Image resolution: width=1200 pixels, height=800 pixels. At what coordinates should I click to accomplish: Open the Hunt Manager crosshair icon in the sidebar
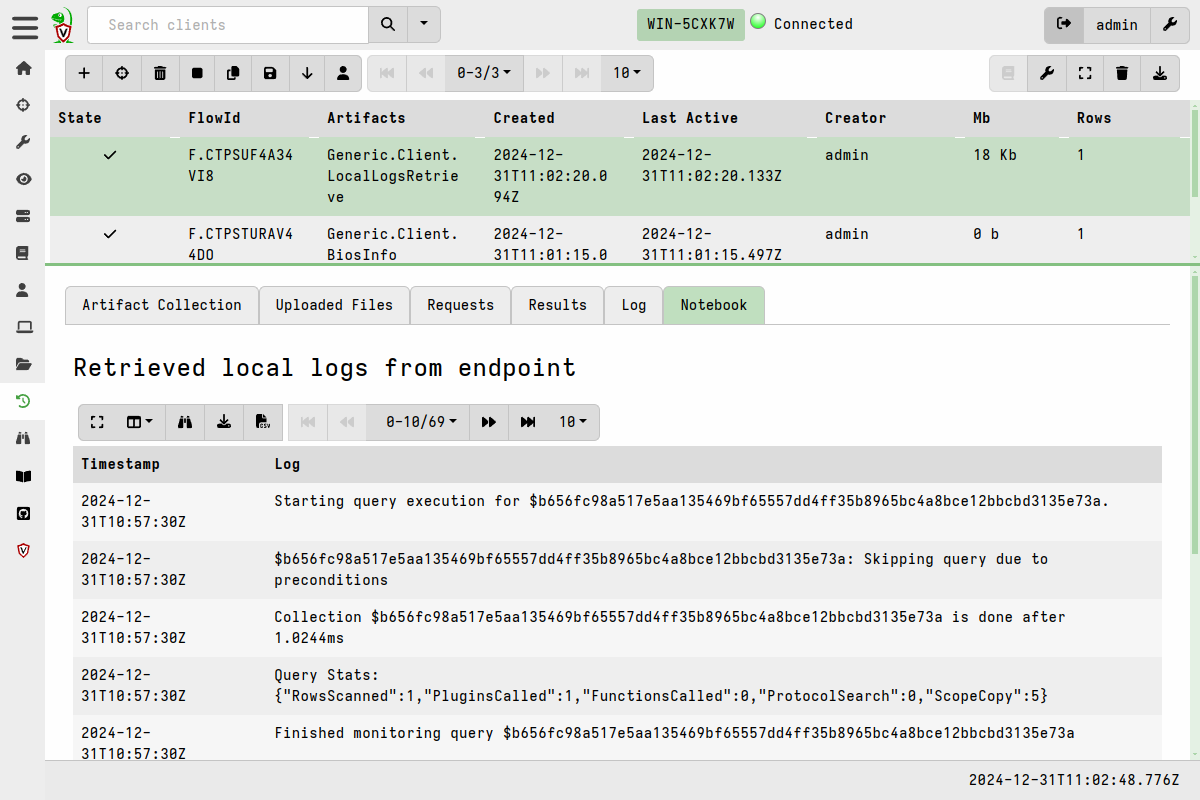click(x=23, y=104)
